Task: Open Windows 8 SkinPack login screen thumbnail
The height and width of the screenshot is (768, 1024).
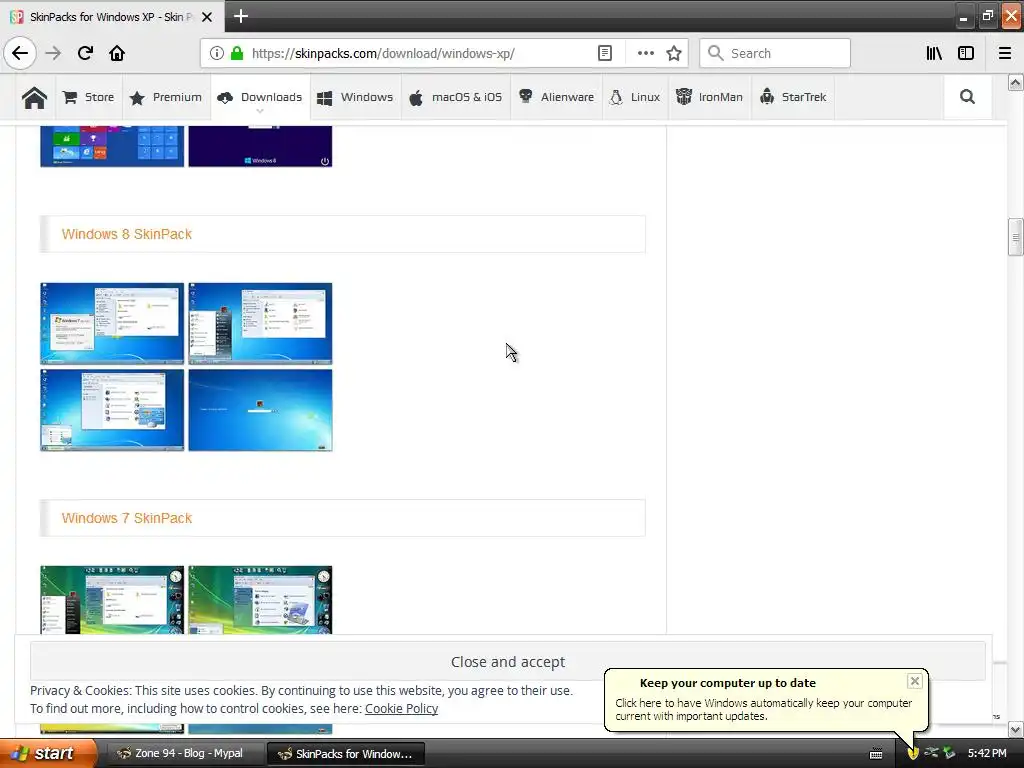Action: (261, 410)
